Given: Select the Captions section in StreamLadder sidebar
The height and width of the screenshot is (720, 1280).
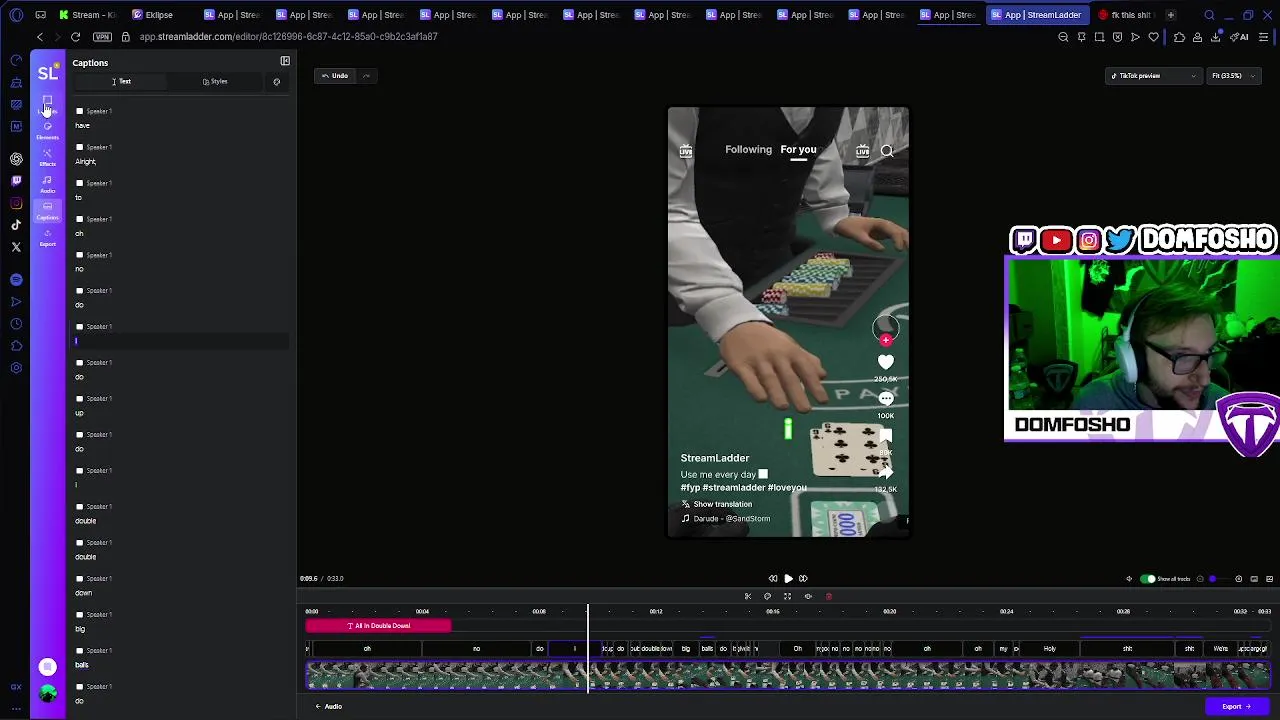Looking at the screenshot, I should click(47, 211).
